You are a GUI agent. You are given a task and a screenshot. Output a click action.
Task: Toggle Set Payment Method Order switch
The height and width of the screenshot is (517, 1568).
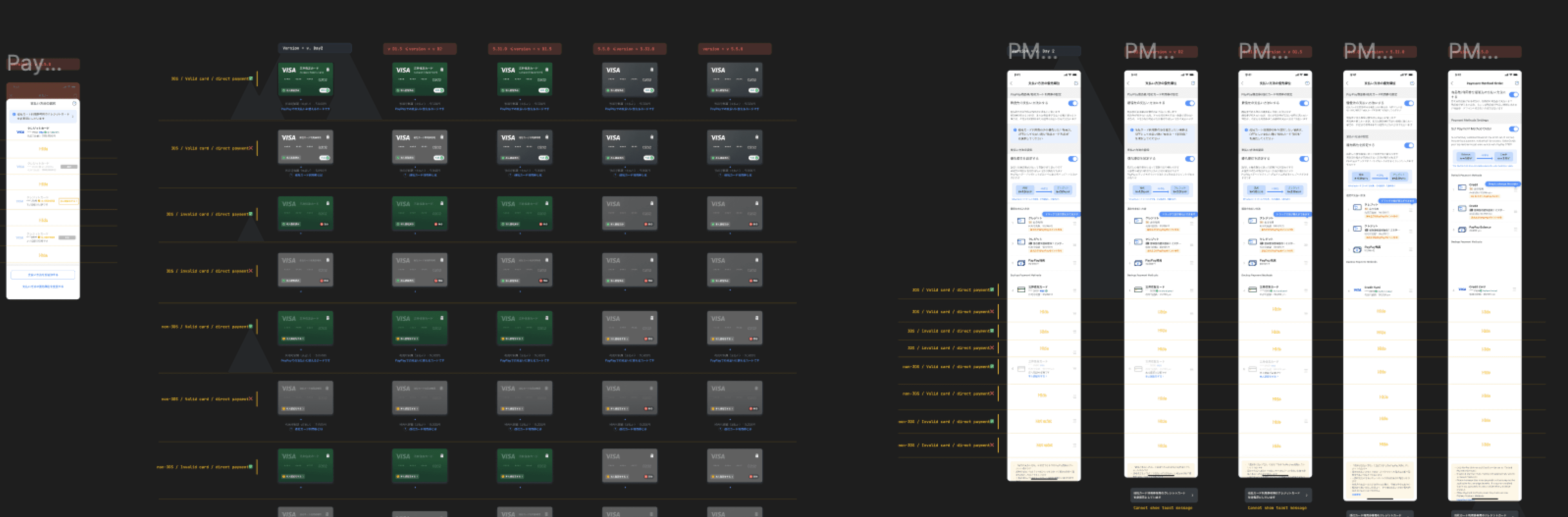[x=1513, y=129]
